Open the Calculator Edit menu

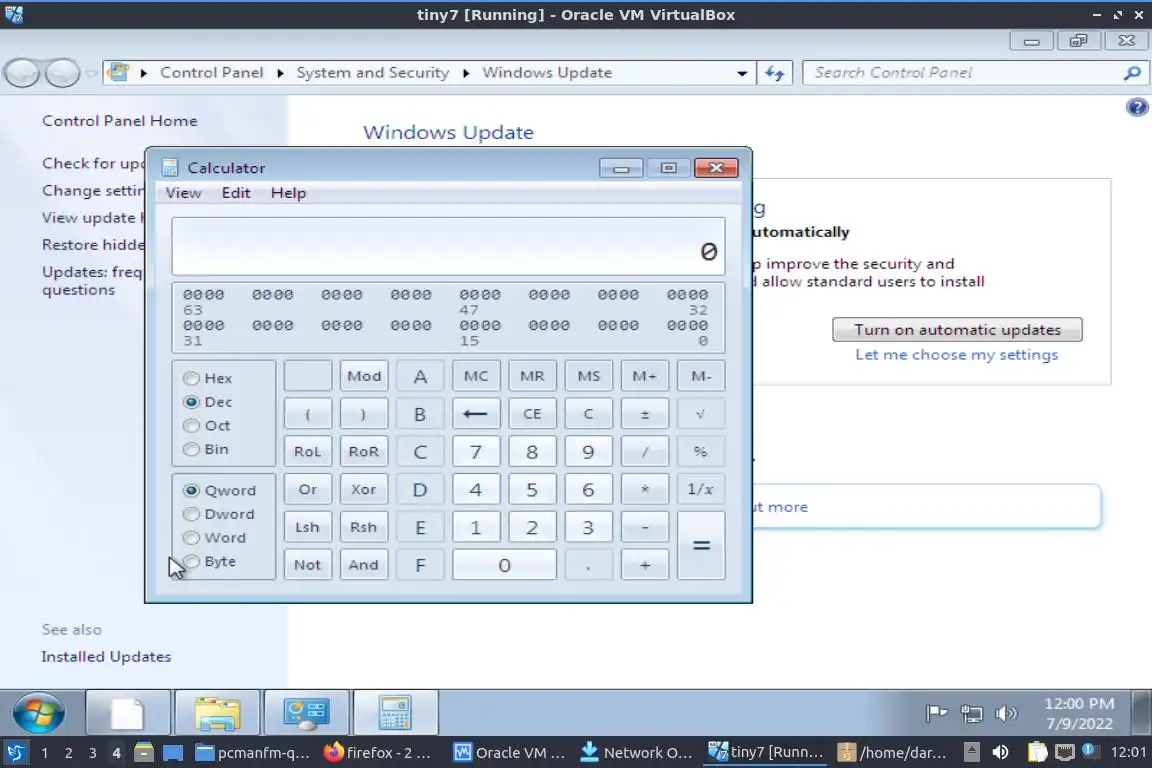236,193
